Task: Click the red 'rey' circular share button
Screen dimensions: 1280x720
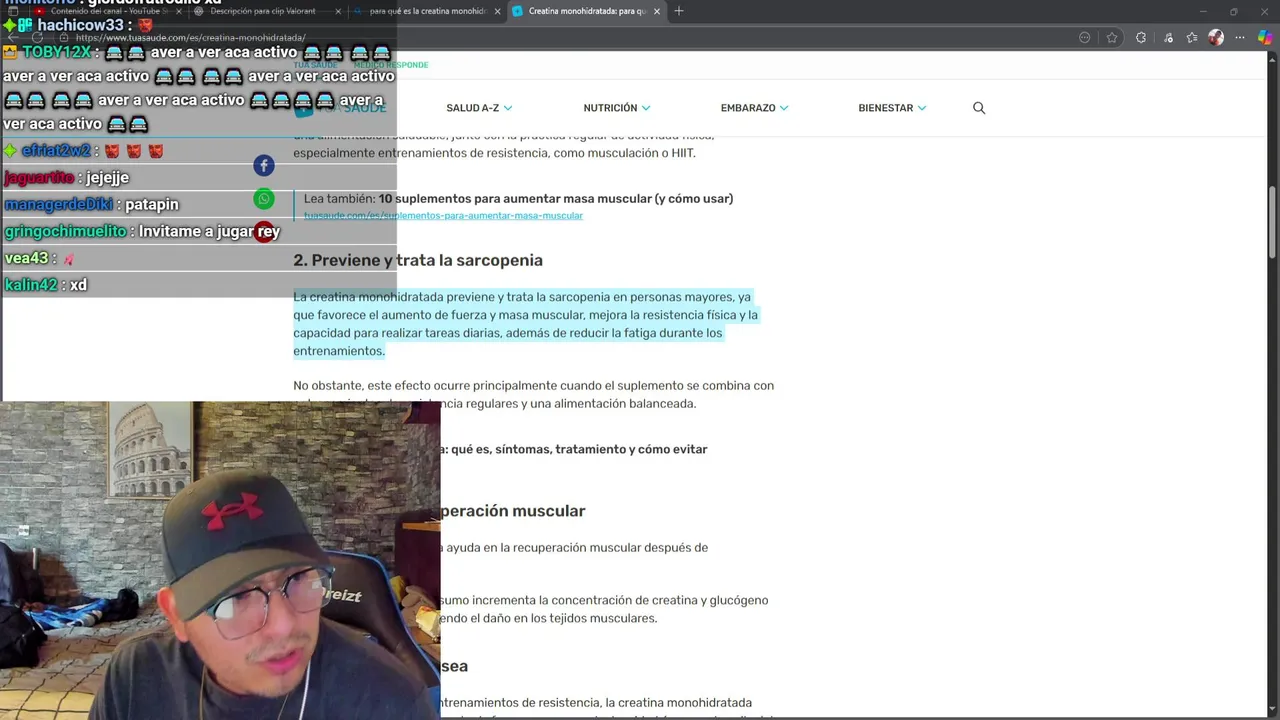Action: click(265, 232)
